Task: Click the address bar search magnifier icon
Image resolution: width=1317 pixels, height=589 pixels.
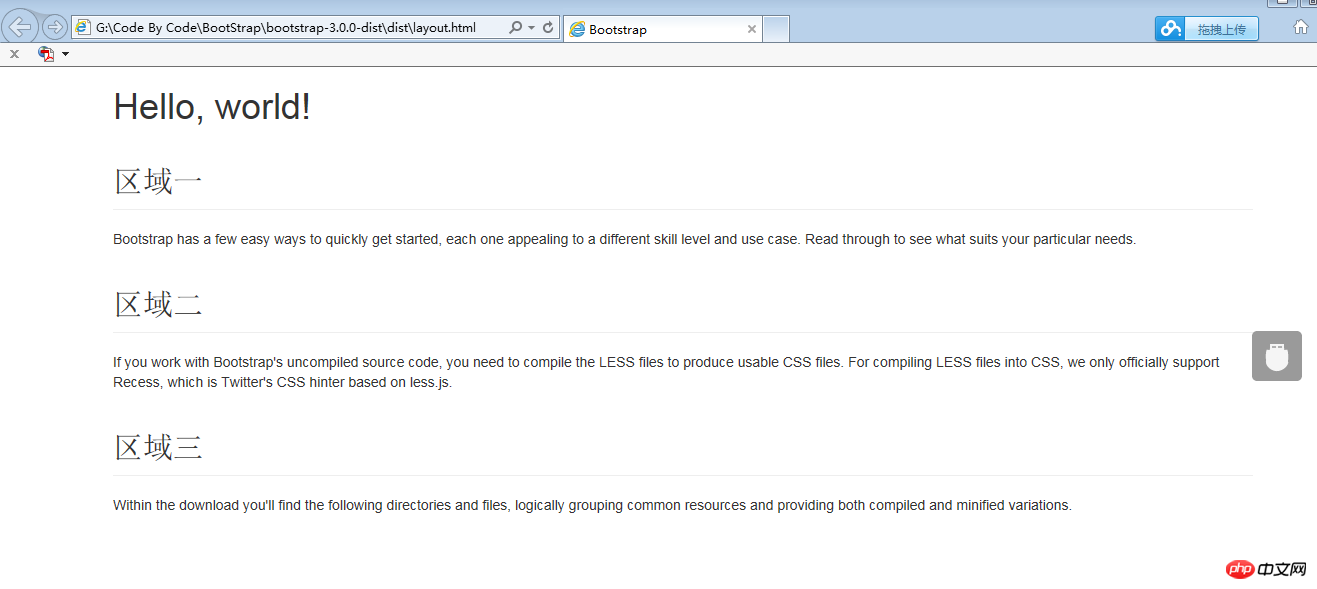Action: click(515, 28)
